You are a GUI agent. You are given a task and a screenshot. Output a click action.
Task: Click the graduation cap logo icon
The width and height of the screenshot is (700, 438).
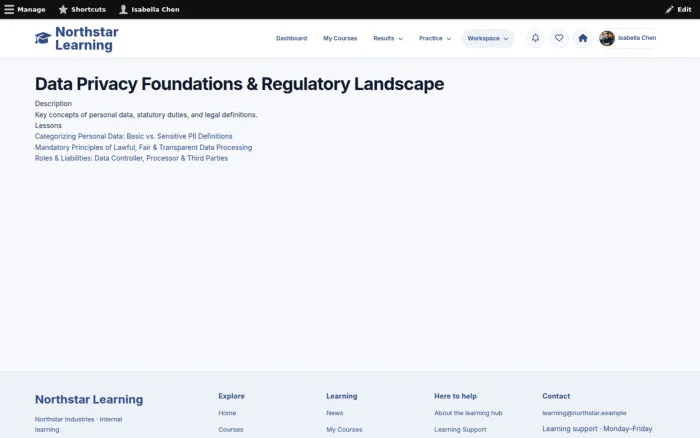(43, 38)
